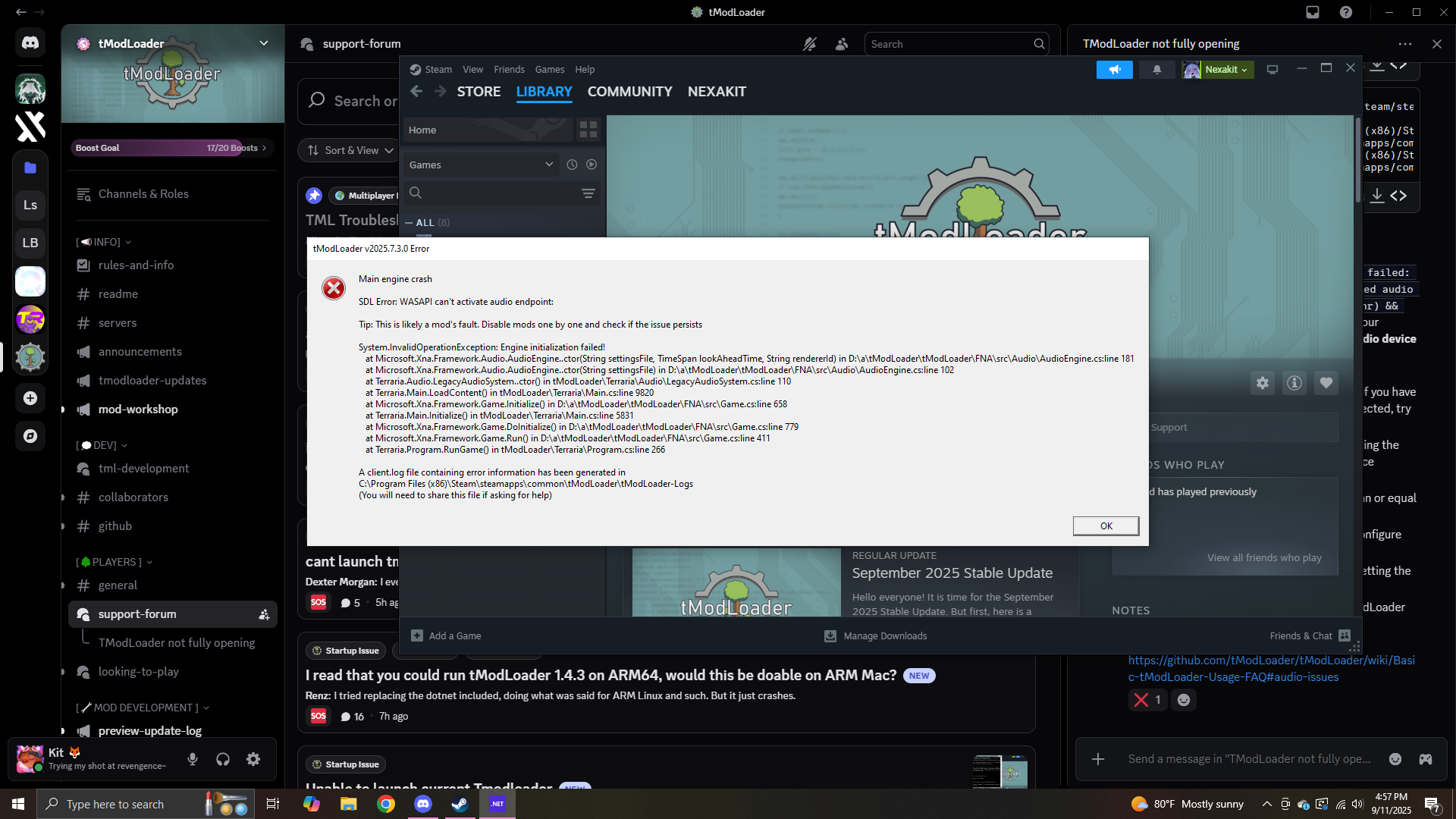Open Steam notifications bell
Viewport: 1456px width, 819px height.
click(1157, 69)
